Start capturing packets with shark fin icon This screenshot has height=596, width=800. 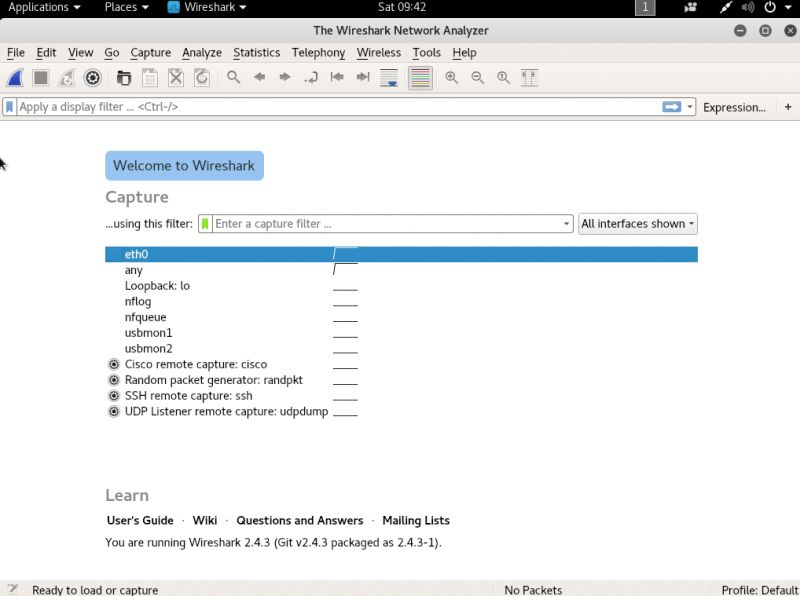coord(16,78)
